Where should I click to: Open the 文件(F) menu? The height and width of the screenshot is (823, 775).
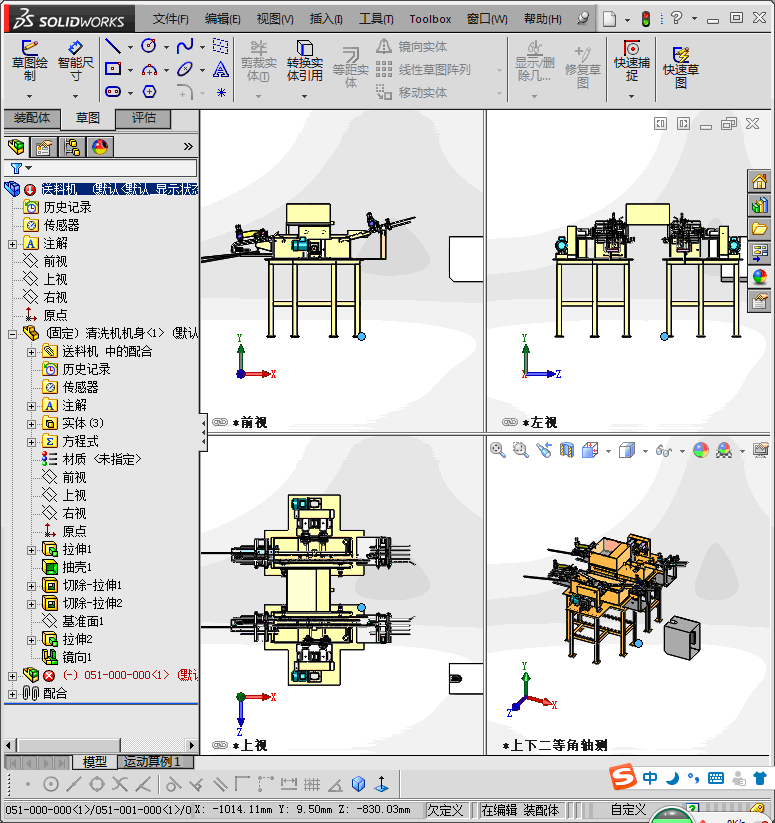click(171, 19)
